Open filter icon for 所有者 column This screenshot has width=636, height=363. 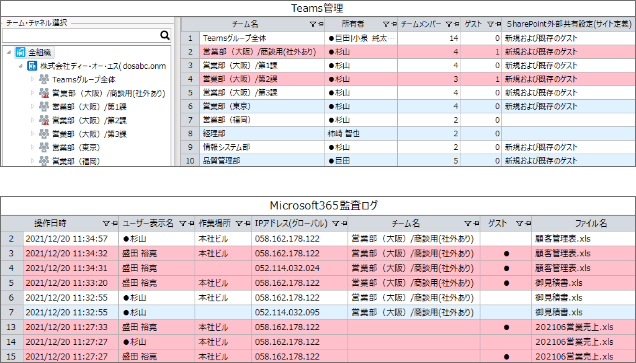point(386,24)
